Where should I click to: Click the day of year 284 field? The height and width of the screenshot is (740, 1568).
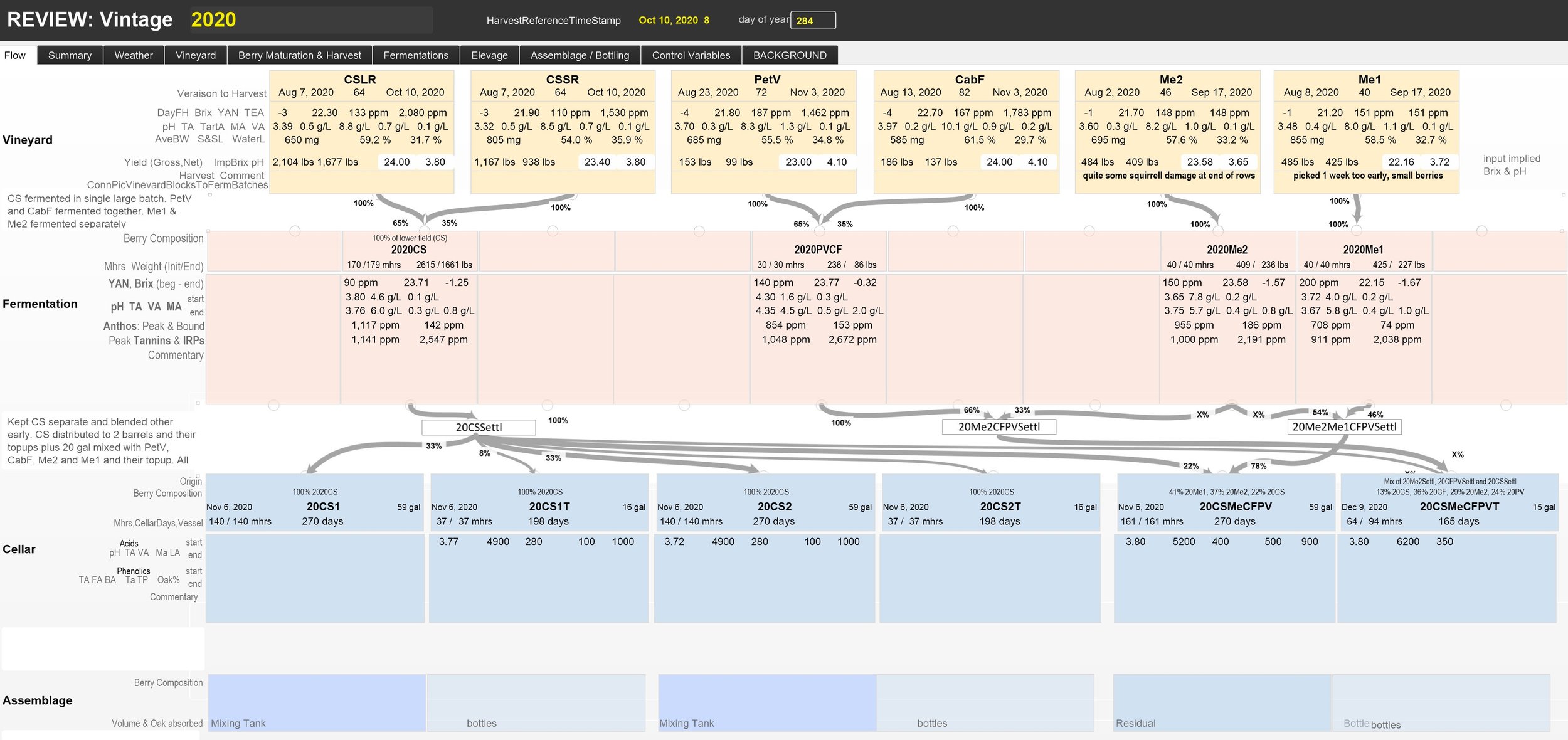coord(813,20)
